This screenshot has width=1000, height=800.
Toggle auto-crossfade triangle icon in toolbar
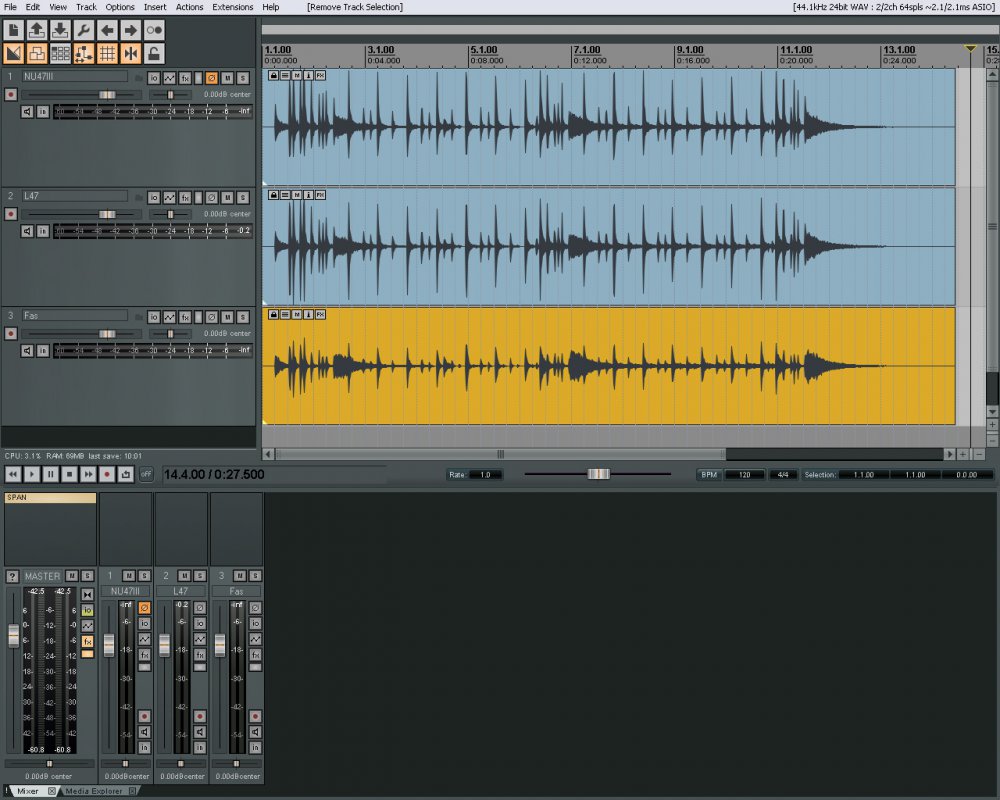click(13, 54)
